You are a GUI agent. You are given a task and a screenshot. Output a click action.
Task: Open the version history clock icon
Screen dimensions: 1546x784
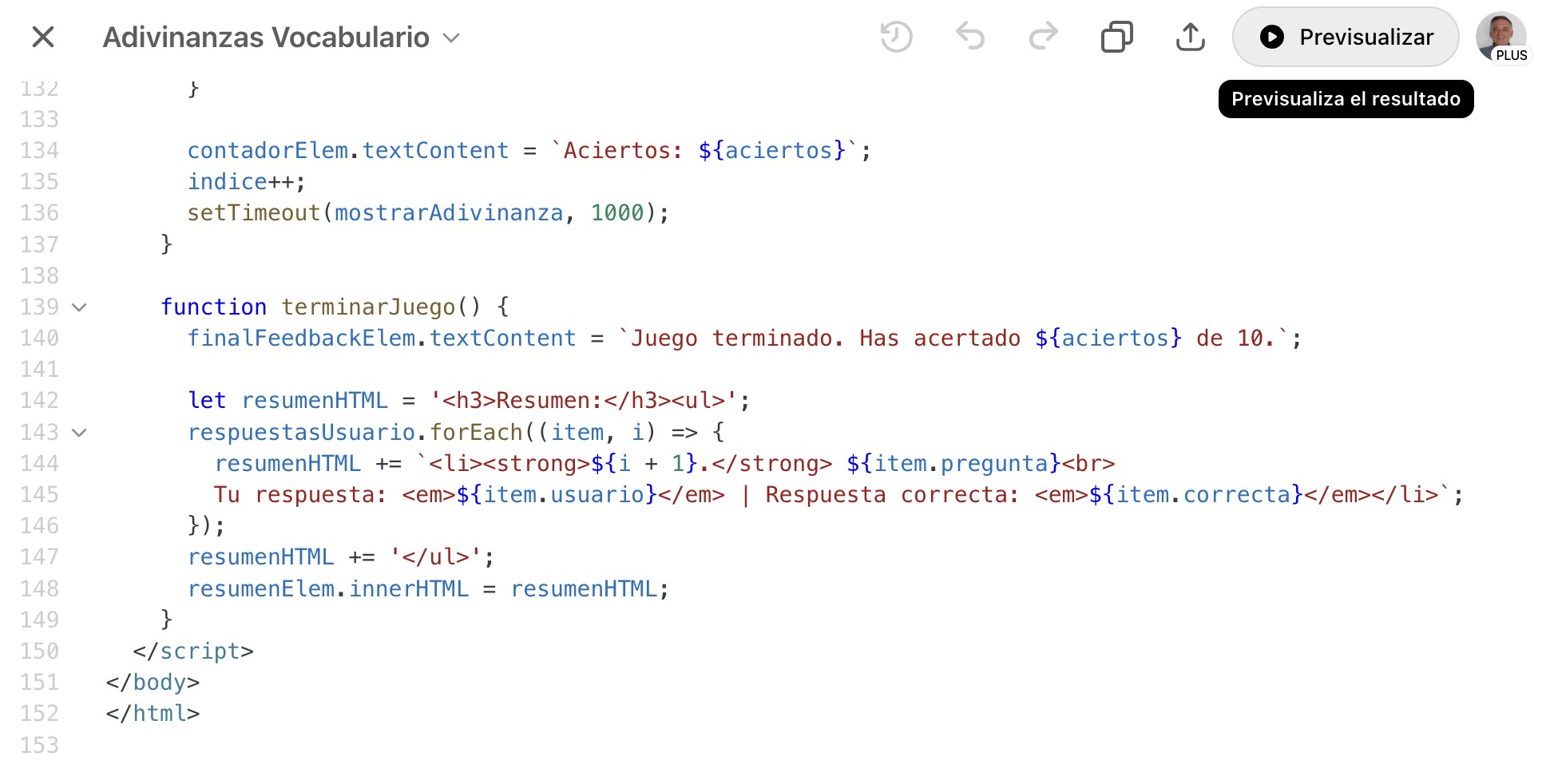[896, 37]
